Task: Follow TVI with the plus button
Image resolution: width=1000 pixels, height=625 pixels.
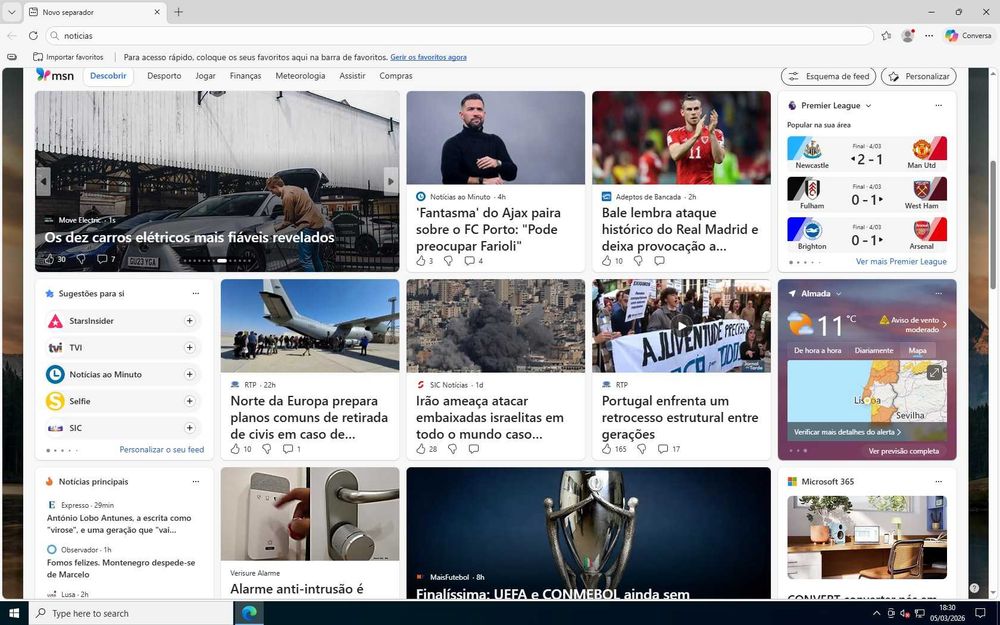Action: [x=189, y=348]
